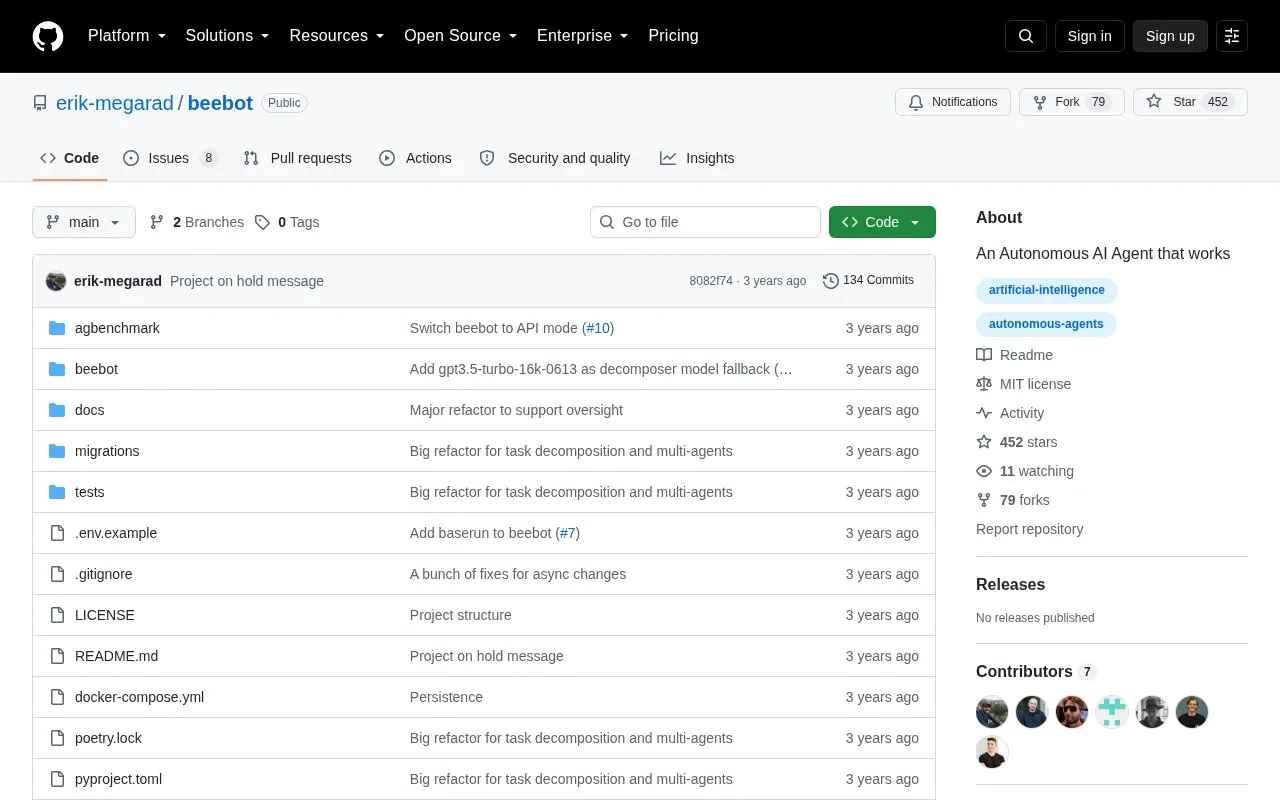Open the appearance settings icon button
The height and width of the screenshot is (800, 1280).
point(1232,36)
